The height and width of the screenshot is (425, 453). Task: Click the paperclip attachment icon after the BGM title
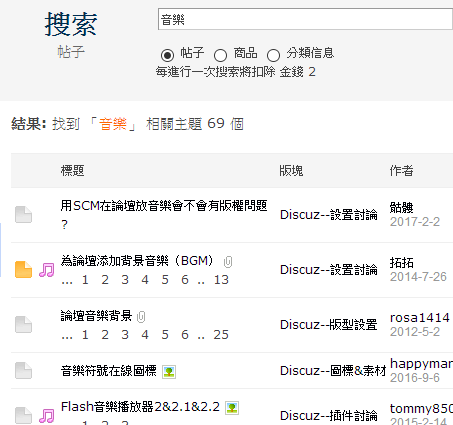click(228, 262)
